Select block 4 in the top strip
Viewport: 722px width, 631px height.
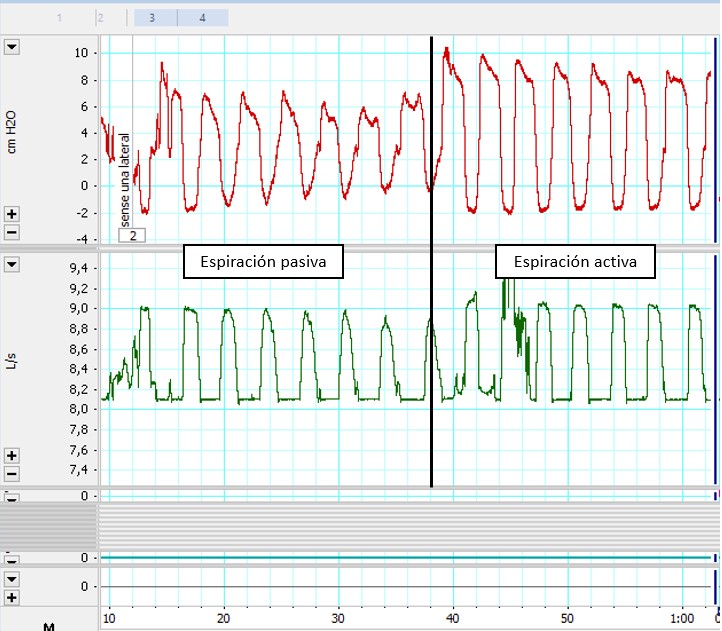(202, 18)
